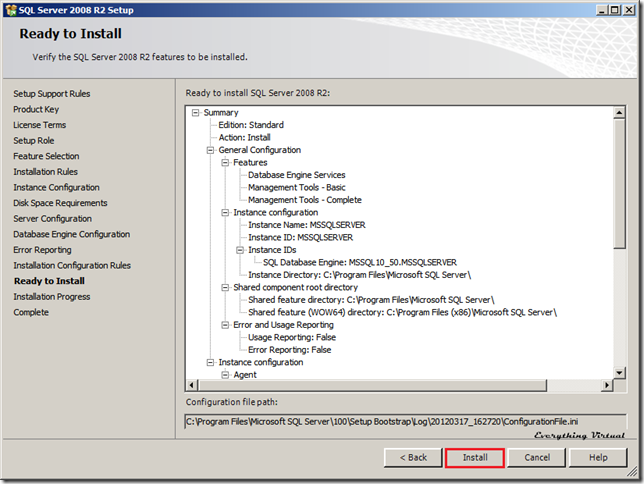Viewport: 644px width, 484px height.
Task: Collapse the Instance IDs node
Action: point(240,250)
